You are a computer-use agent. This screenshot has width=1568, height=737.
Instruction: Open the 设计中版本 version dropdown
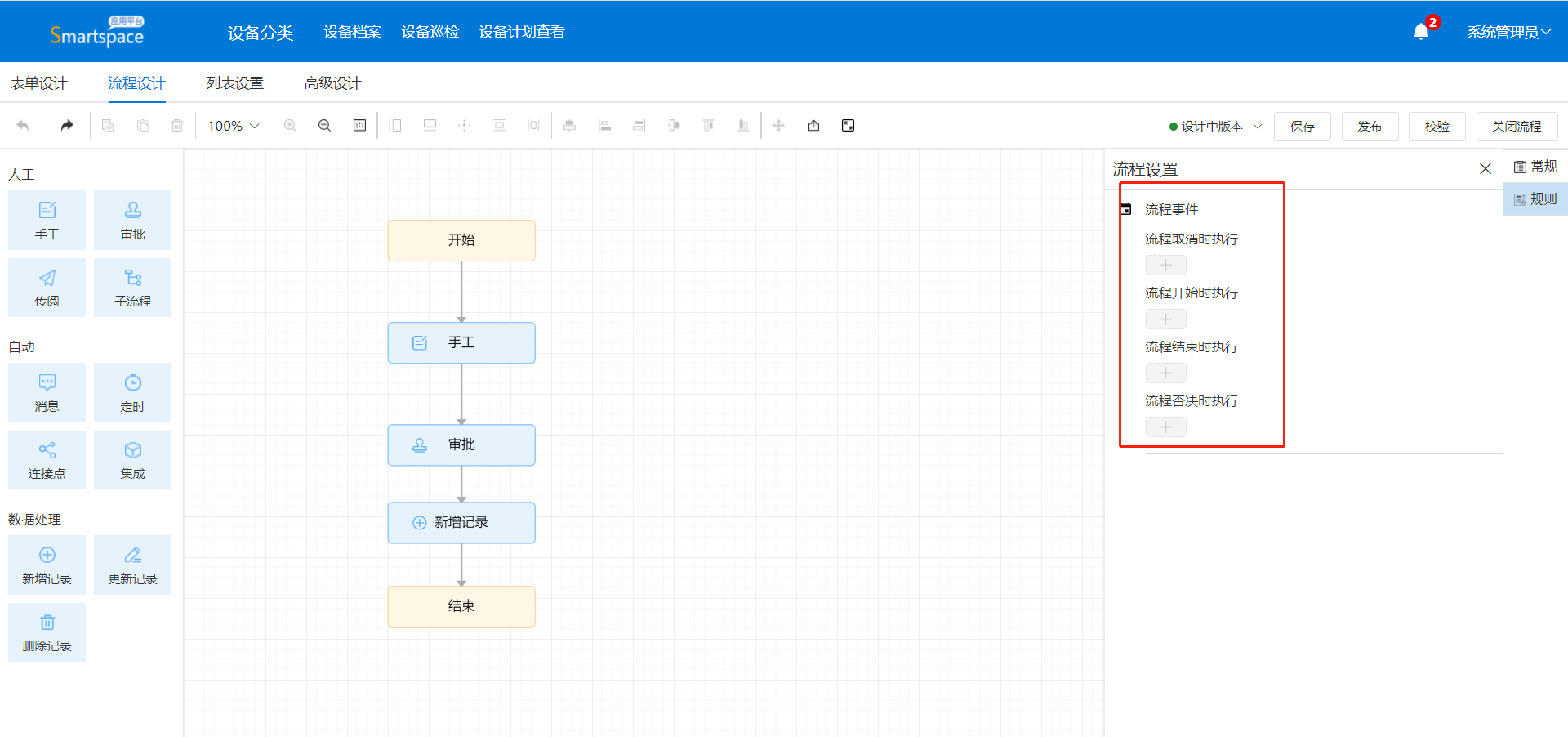click(1216, 127)
